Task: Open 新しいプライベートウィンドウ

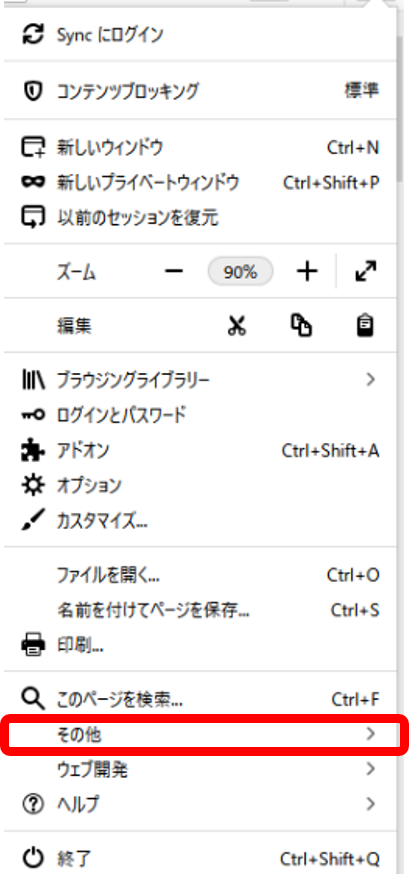Action: 200,182
